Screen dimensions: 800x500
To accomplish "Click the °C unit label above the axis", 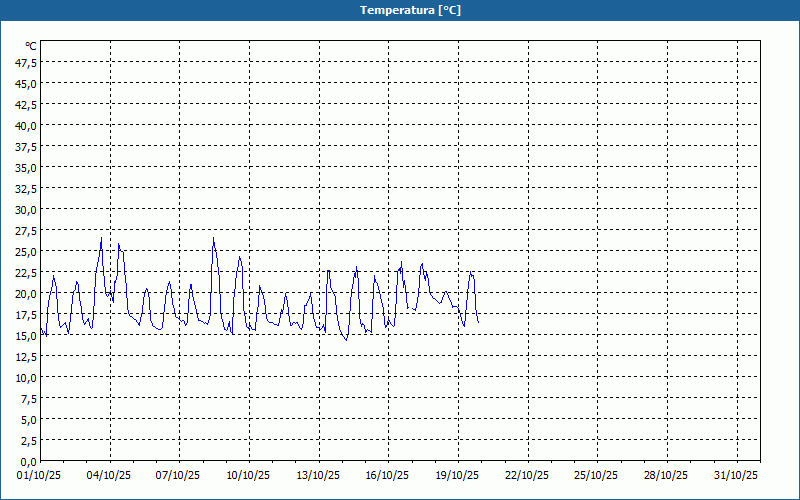I will tap(31, 46).
